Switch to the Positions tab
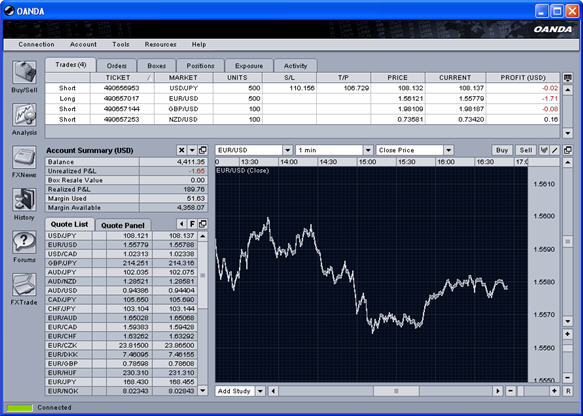 coord(200,66)
